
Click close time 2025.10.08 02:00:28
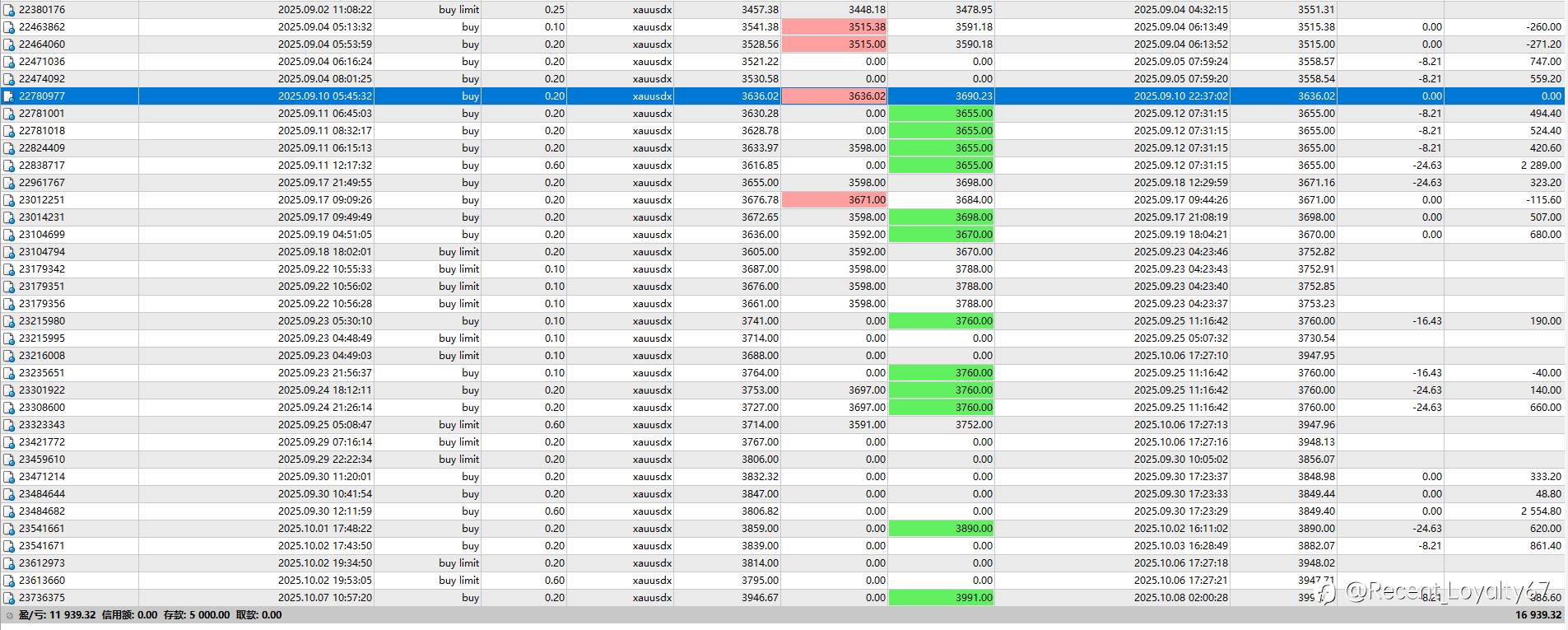click(x=1181, y=598)
